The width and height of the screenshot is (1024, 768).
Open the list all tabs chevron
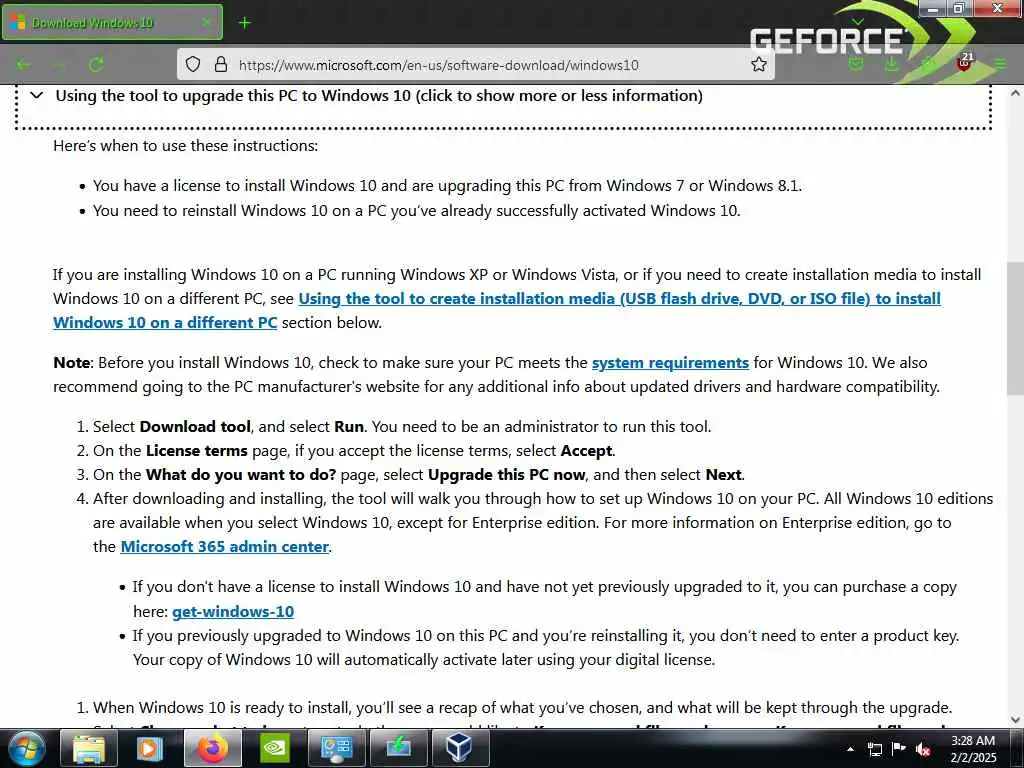pos(858,22)
